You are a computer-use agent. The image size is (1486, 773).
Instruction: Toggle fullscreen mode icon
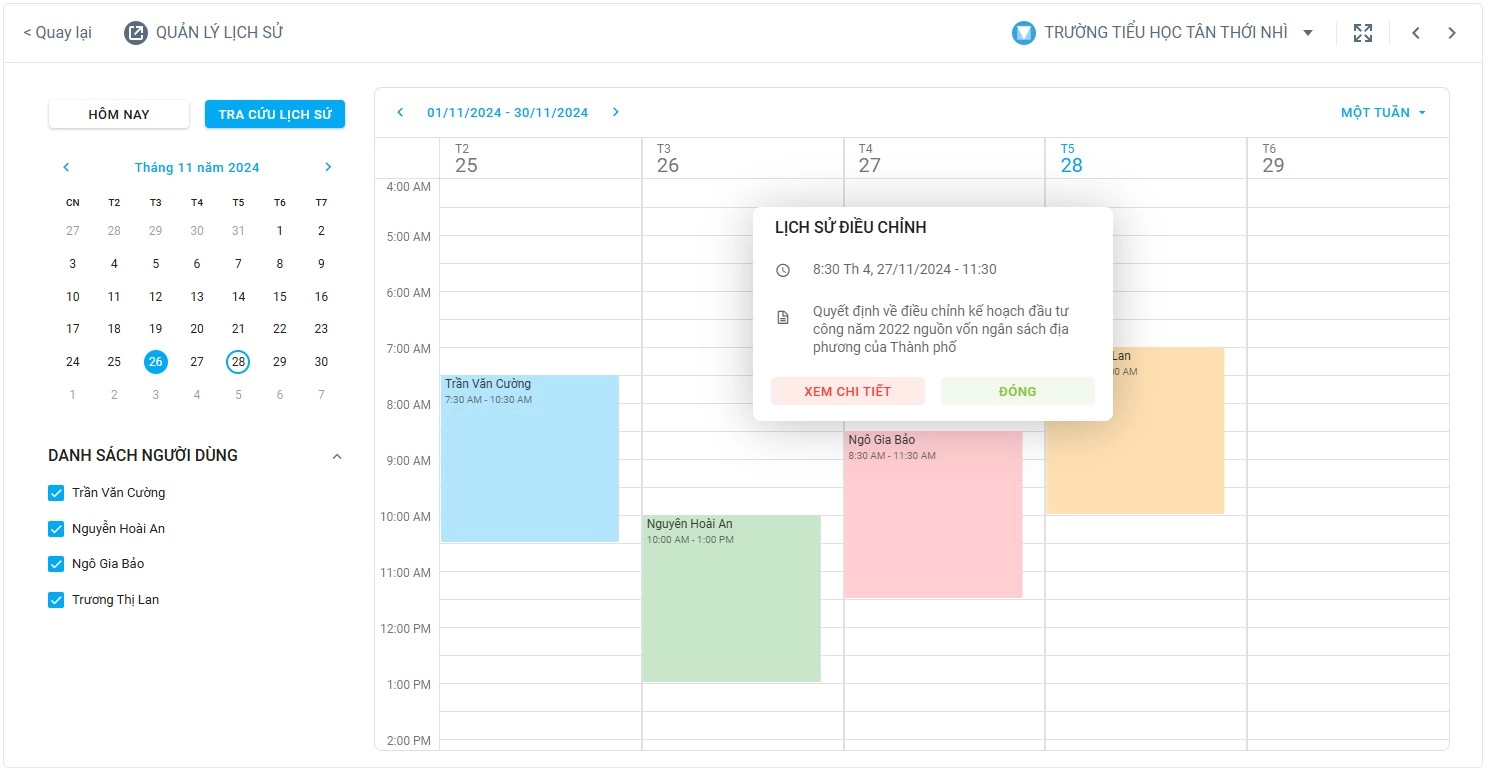(x=1362, y=33)
